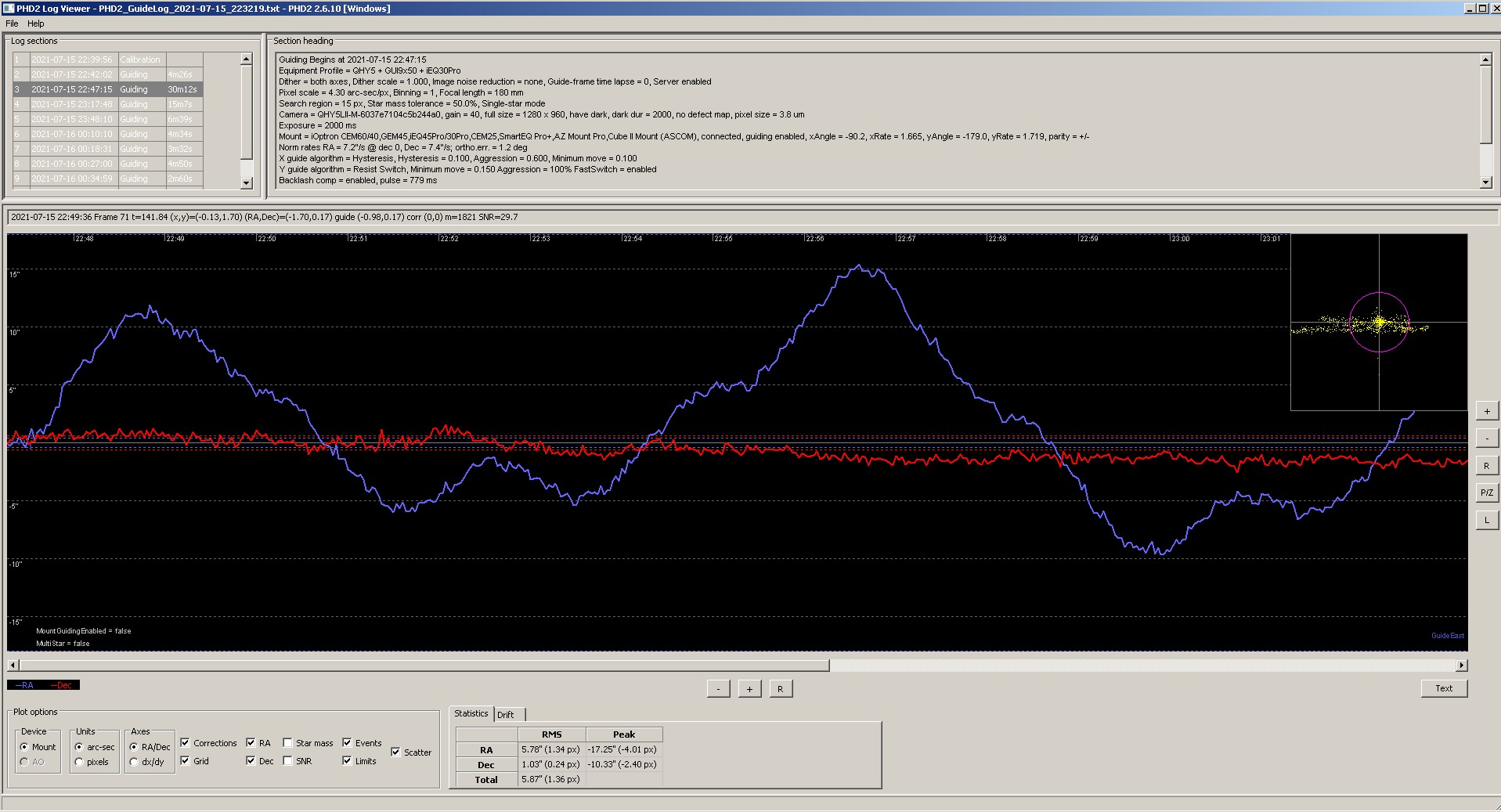
Task: Click the RMS column header
Action: [x=551, y=734]
